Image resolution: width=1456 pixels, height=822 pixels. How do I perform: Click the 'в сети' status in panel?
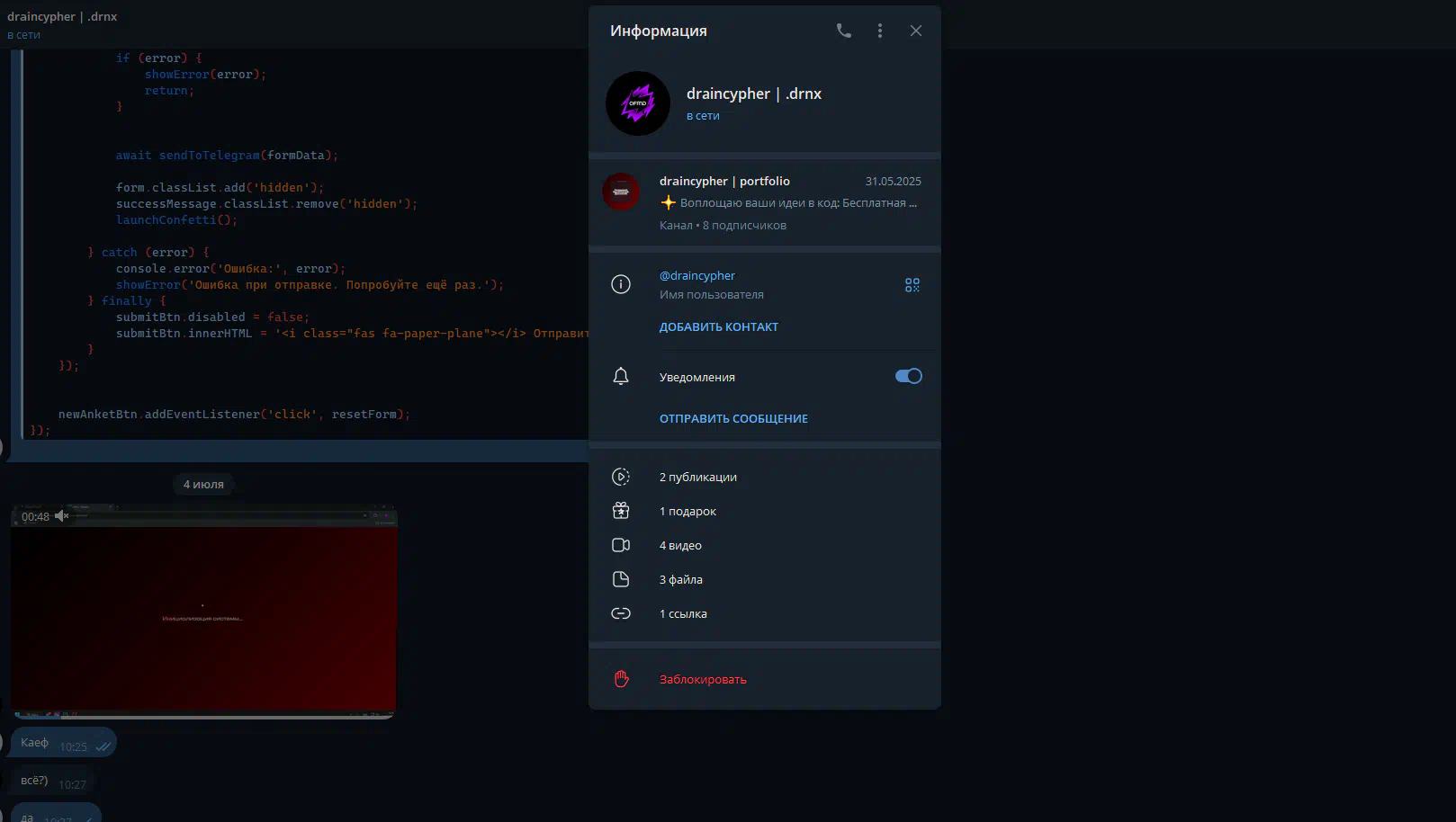pos(703,116)
